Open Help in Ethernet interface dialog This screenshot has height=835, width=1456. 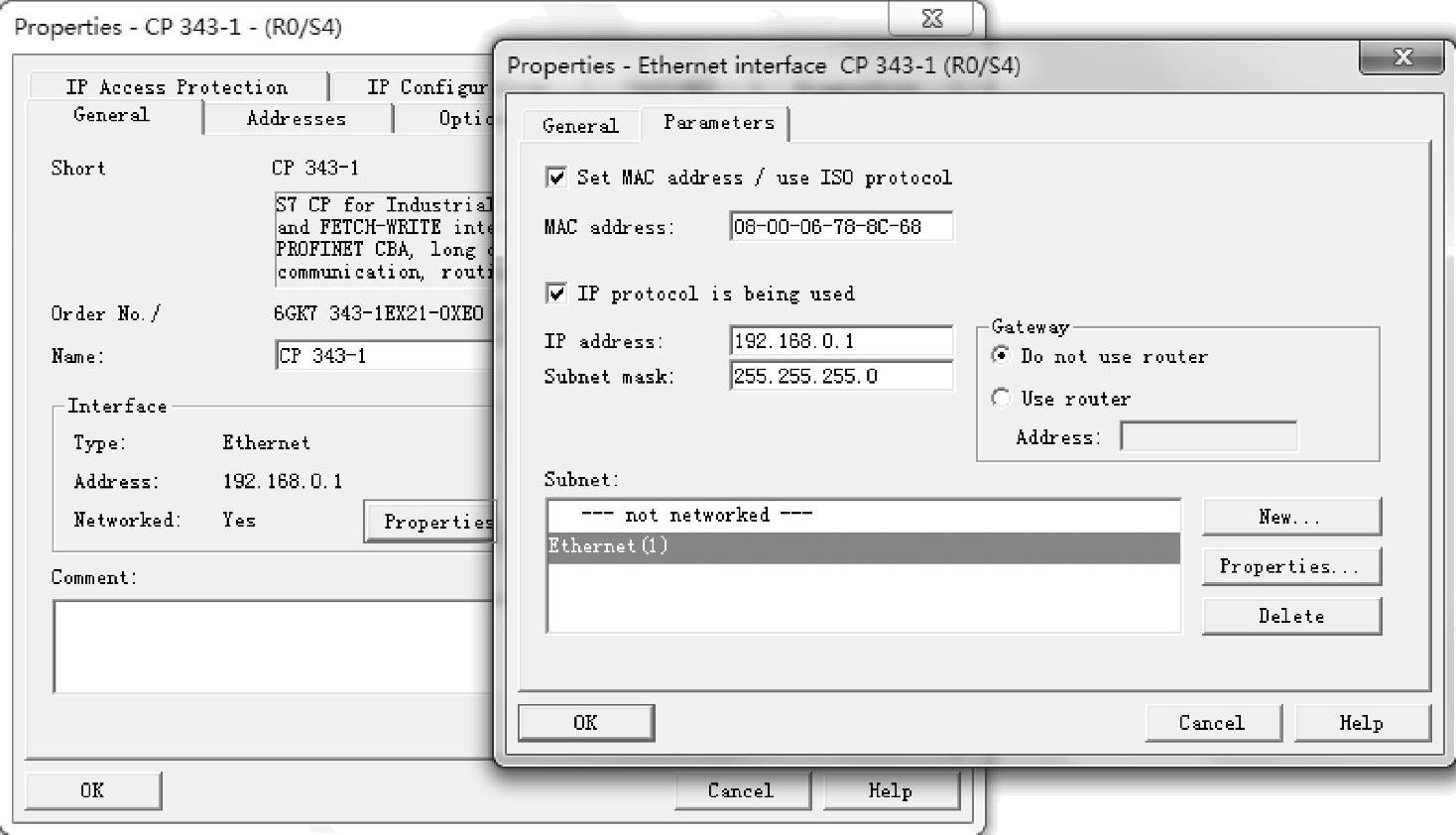point(1362,723)
